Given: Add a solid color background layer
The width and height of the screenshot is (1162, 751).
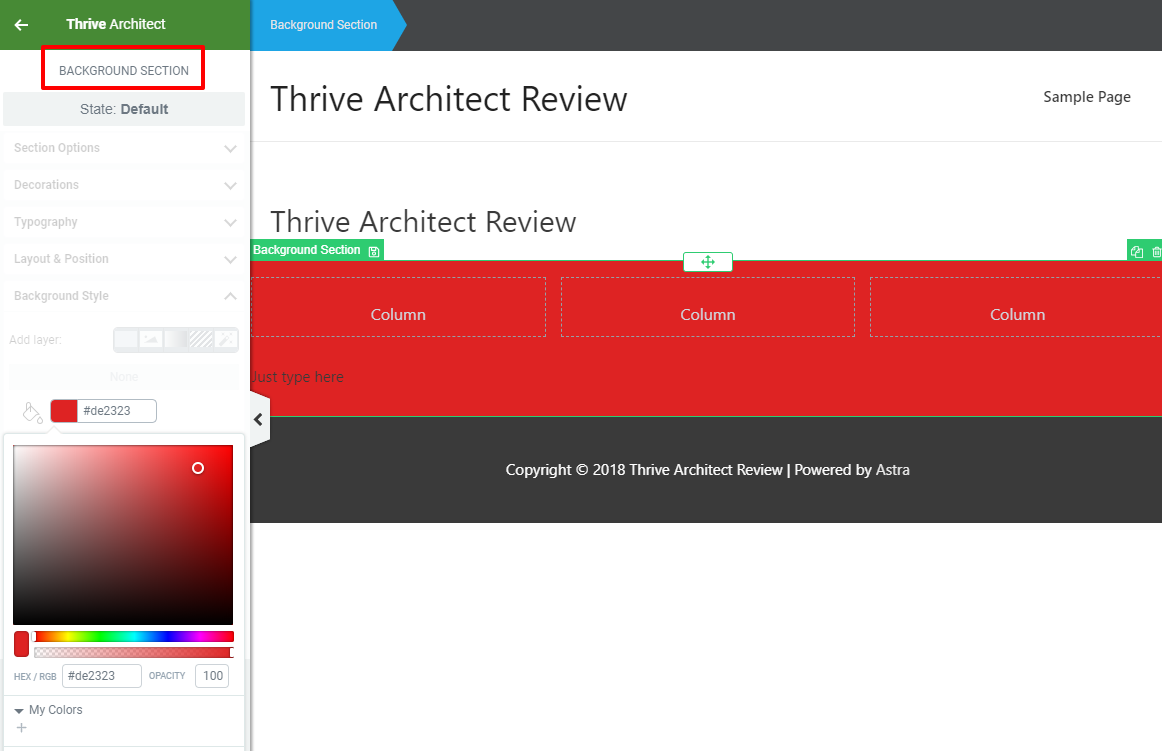Looking at the screenshot, I should 127,339.
